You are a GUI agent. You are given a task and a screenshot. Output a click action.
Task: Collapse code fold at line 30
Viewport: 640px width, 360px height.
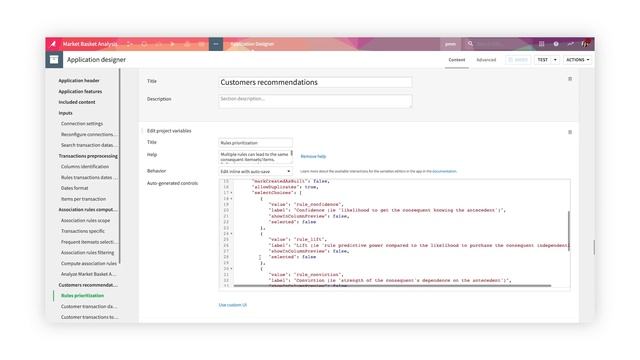231,269
